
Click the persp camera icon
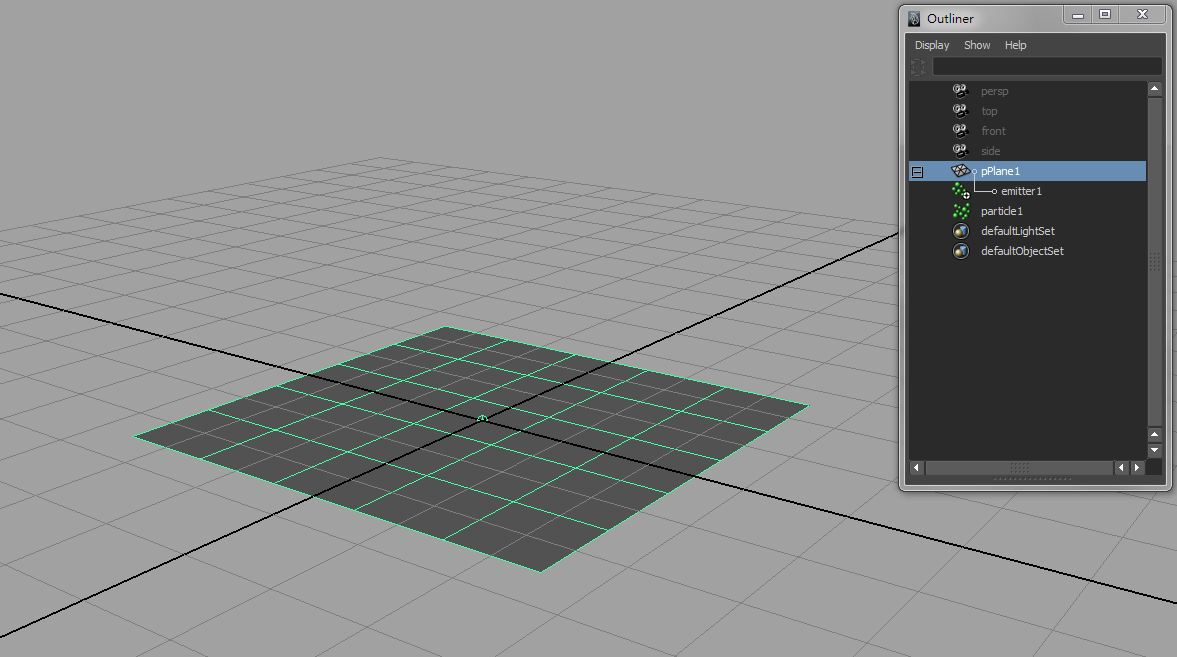[960, 91]
